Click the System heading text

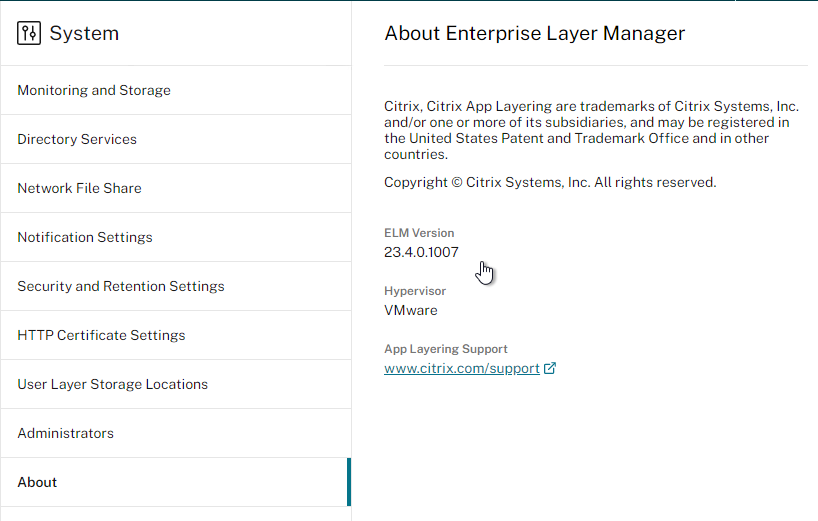point(84,33)
